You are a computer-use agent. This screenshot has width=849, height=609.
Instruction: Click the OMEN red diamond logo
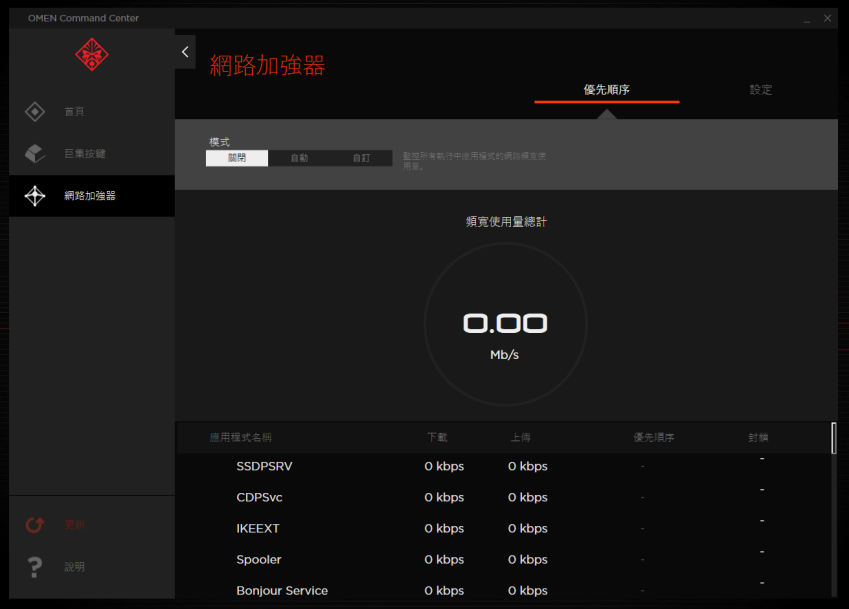[x=92, y=54]
